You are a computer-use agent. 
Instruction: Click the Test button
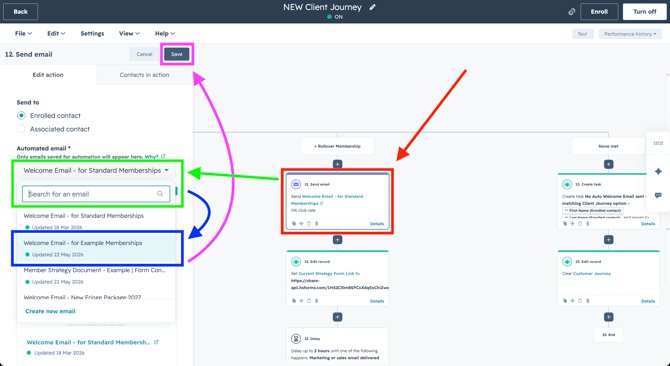pos(583,34)
